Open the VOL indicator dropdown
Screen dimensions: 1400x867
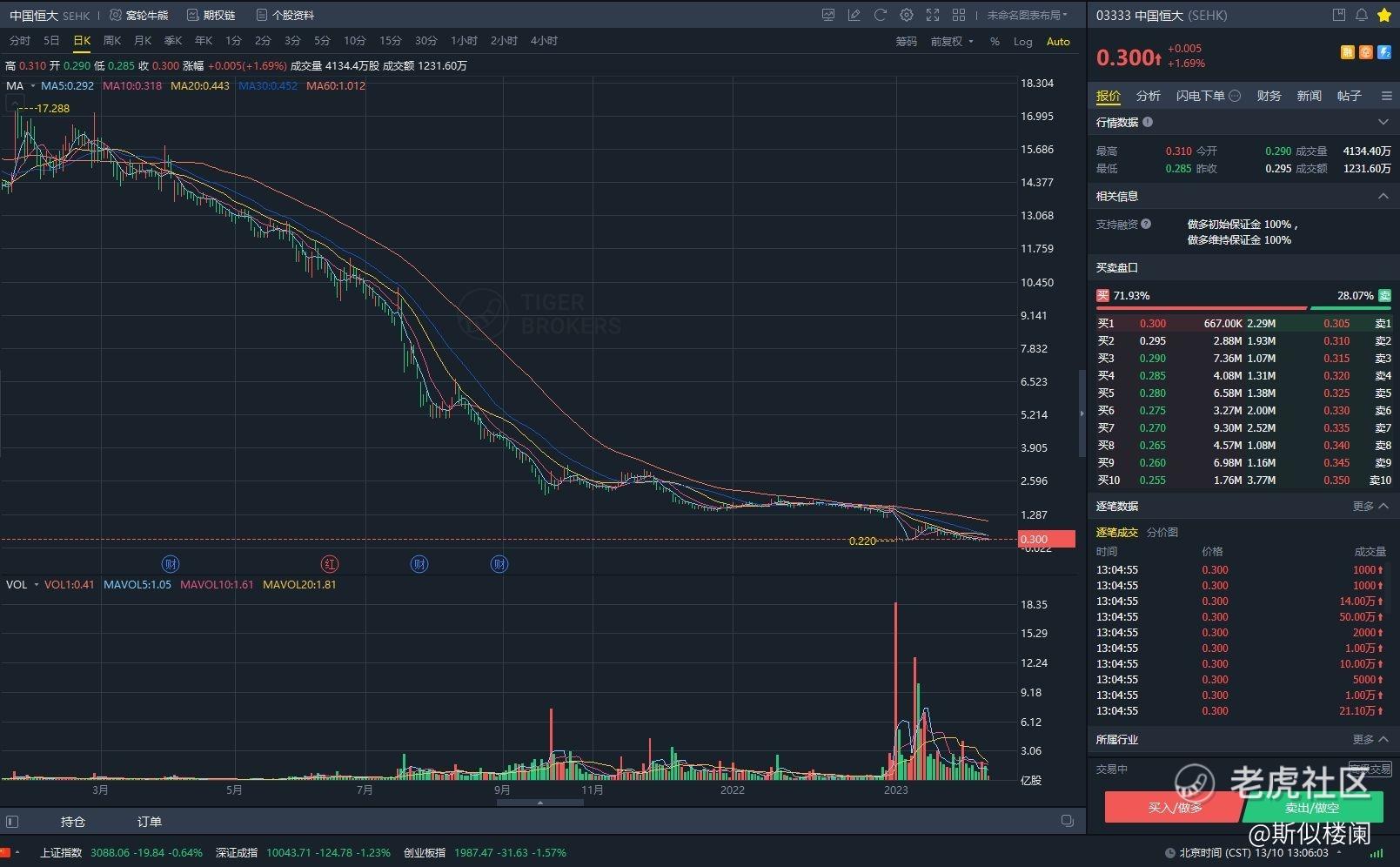tap(23, 584)
